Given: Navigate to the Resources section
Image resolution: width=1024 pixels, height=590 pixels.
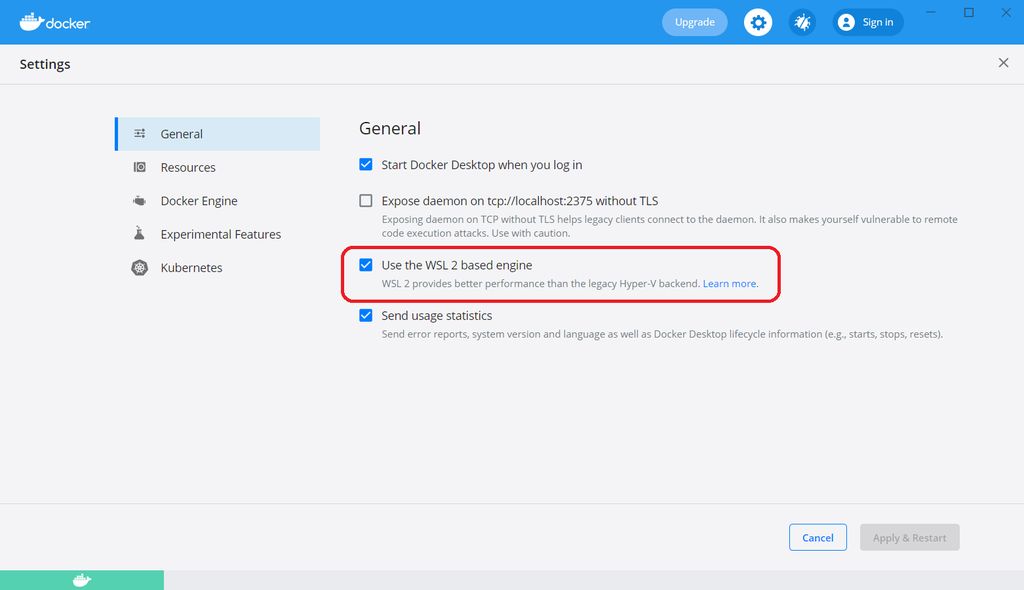Looking at the screenshot, I should pyautogui.click(x=189, y=167).
